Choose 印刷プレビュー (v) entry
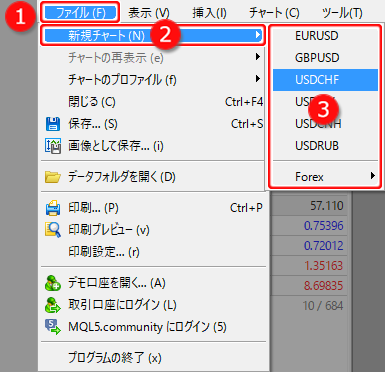Viewport: 385px width, 372px height. point(153,230)
